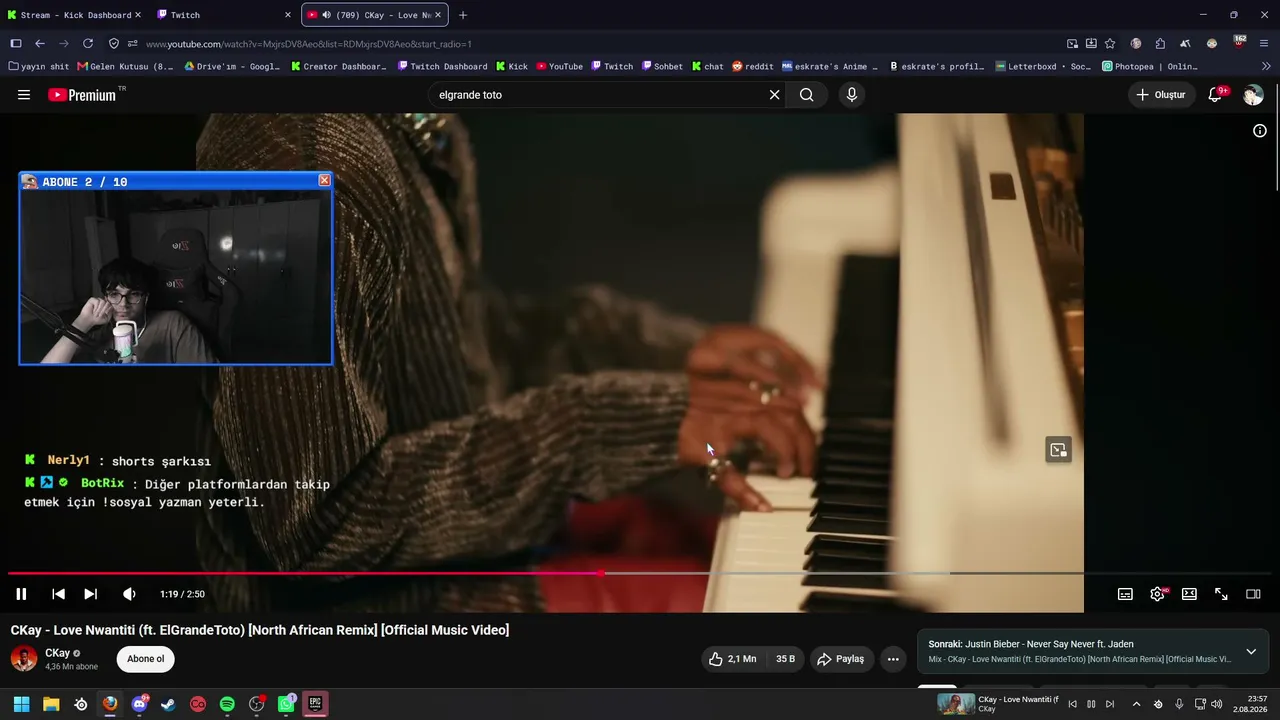Skip to the next video in the player

(90, 594)
